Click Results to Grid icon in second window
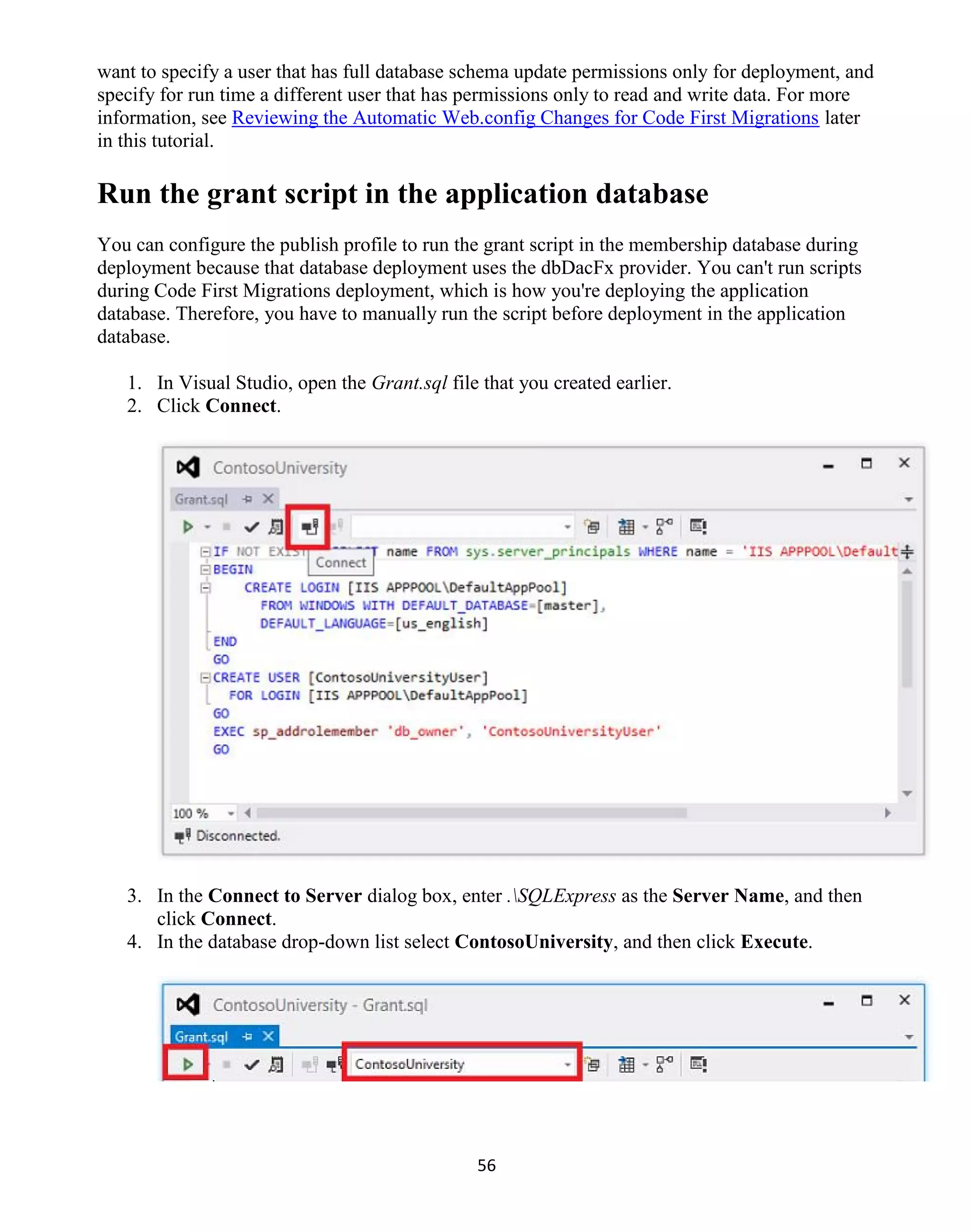Image resolution: width=971 pixels, height=1232 pixels. point(626,1064)
